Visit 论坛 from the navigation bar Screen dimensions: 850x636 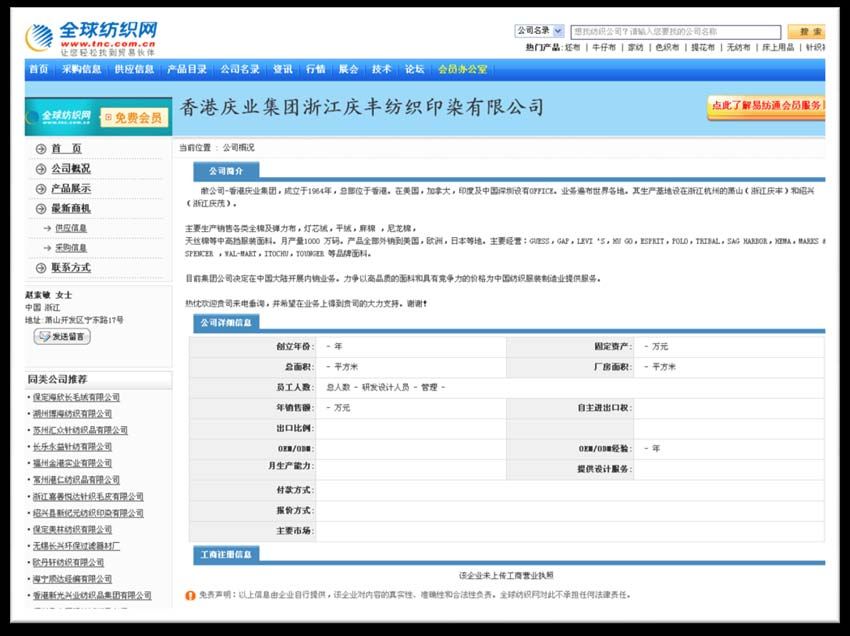coord(415,69)
